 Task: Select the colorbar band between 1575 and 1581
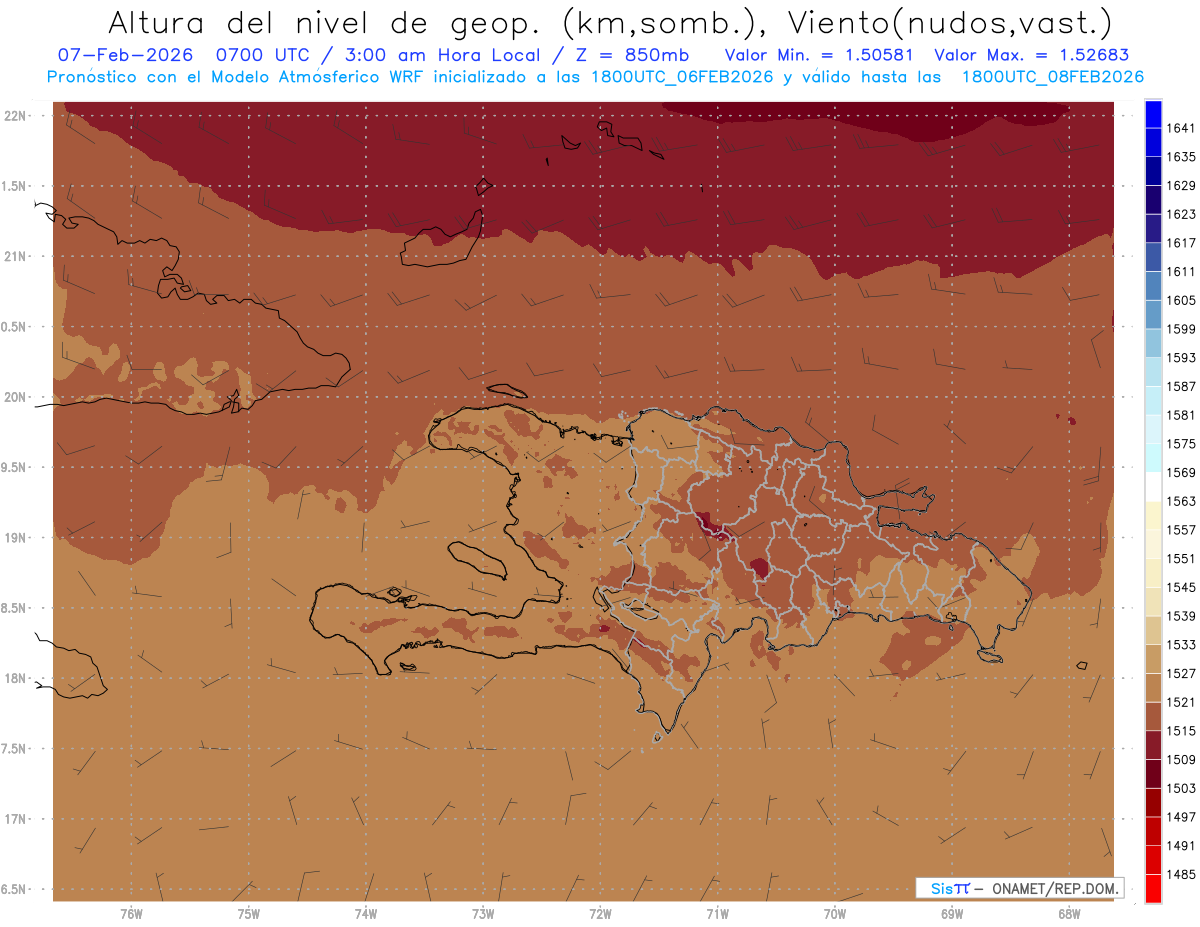(1153, 430)
